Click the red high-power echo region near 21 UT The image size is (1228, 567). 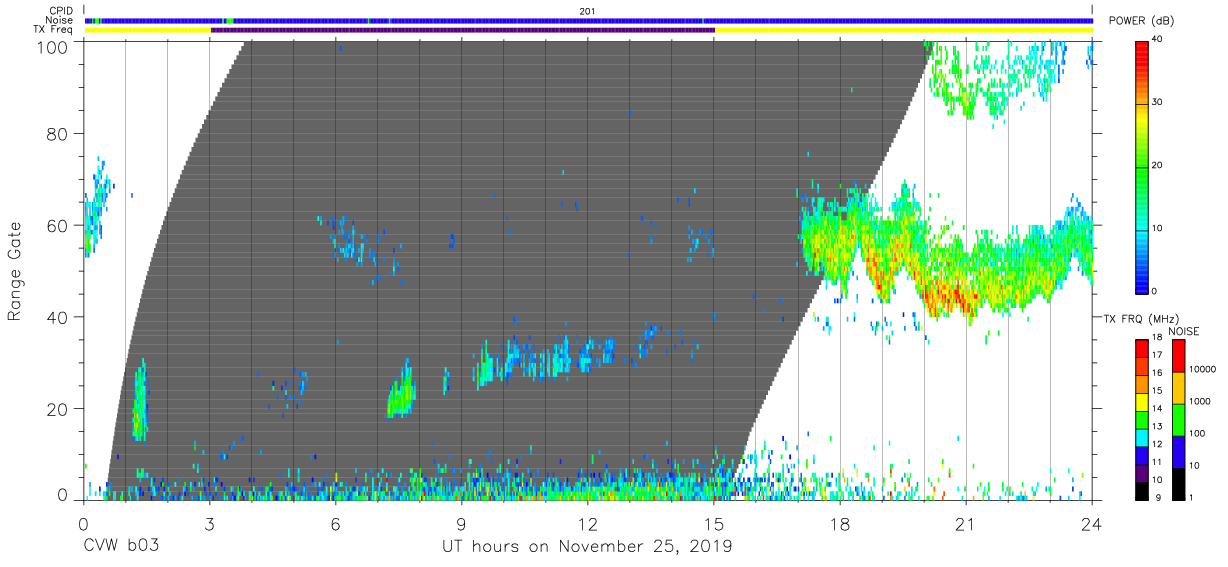(x=950, y=296)
